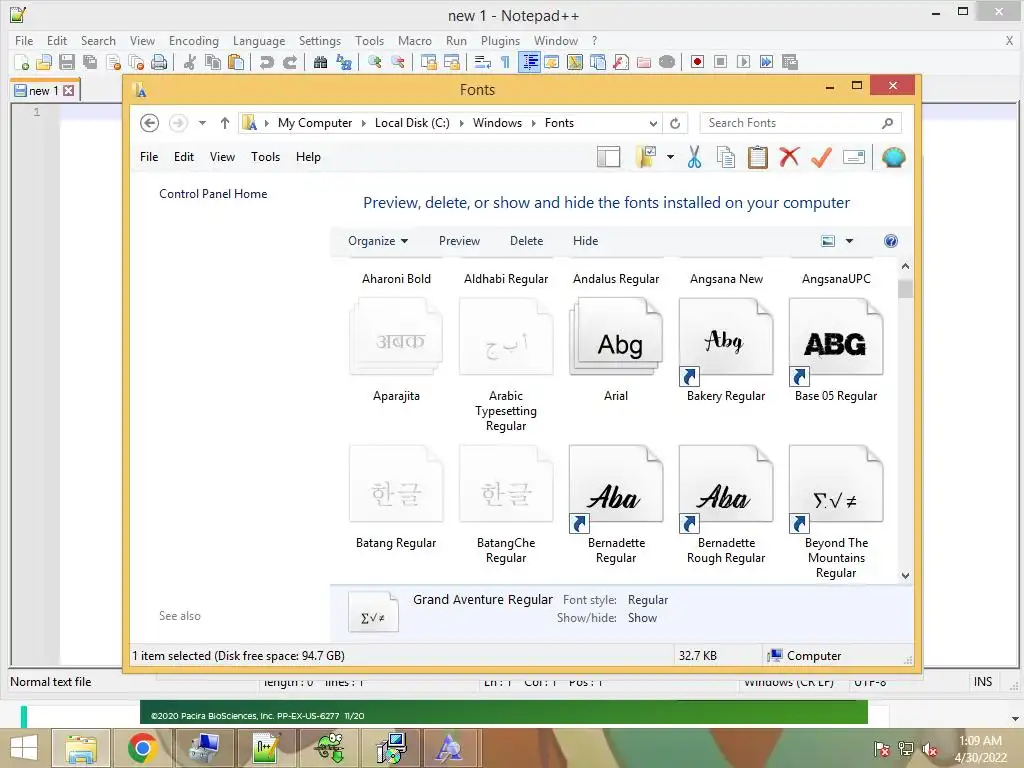Click the Up one level arrow
This screenshot has height=768, width=1024.
coord(225,123)
